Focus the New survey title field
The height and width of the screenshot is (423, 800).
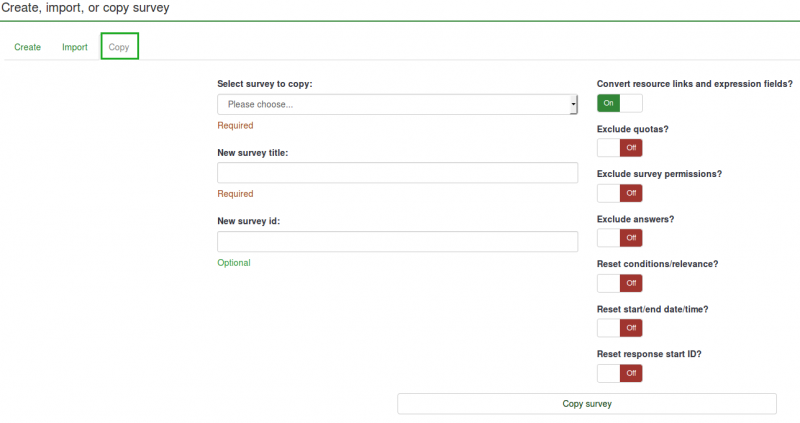(397, 173)
